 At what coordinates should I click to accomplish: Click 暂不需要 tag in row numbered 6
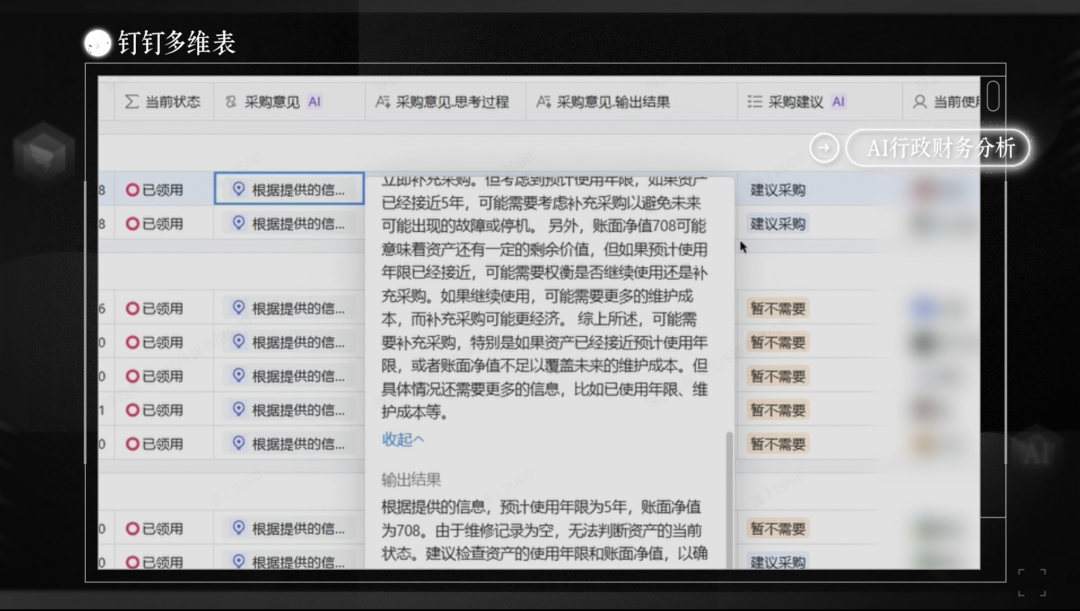coord(778,309)
